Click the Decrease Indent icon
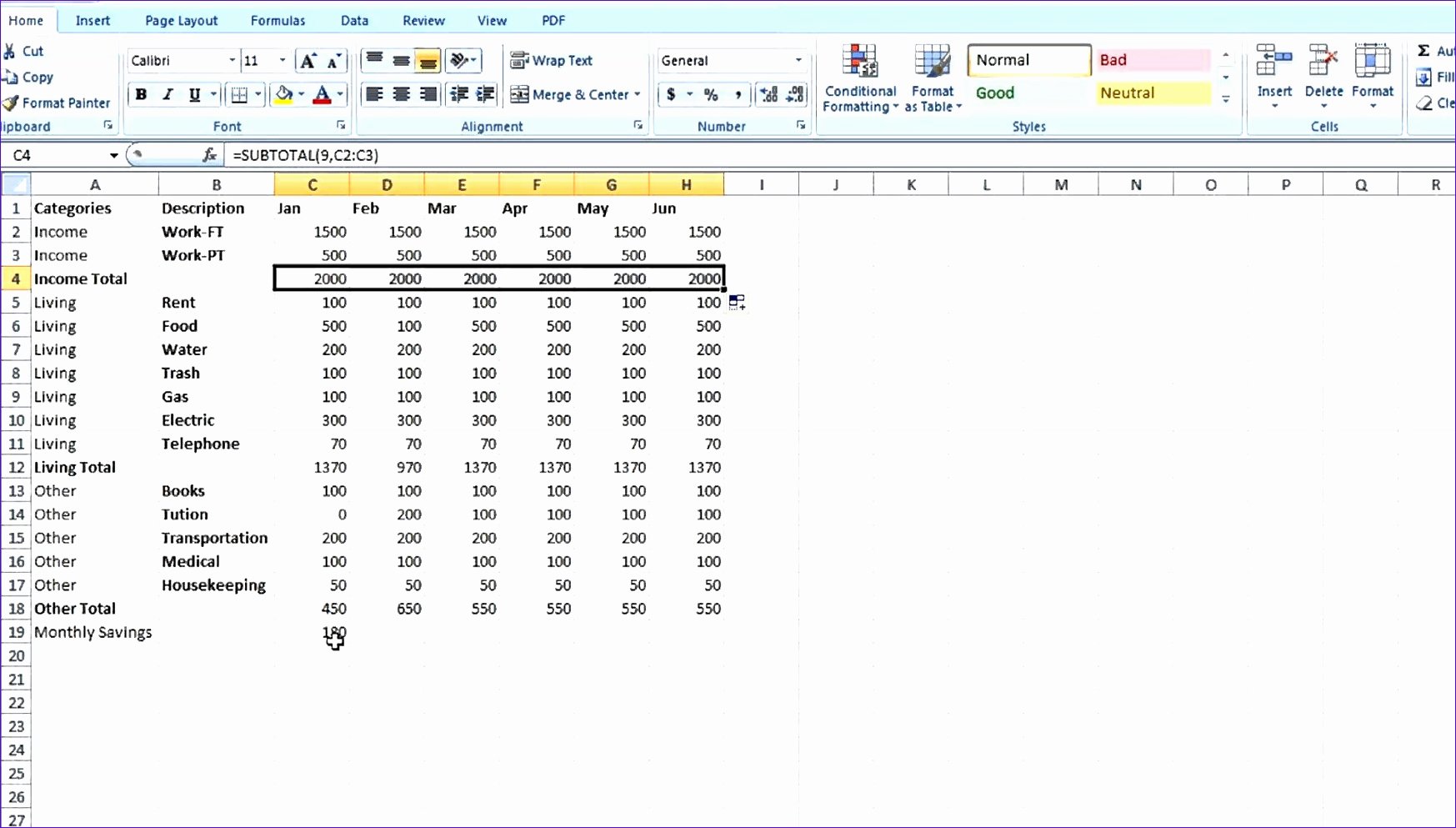 pyautogui.click(x=458, y=94)
